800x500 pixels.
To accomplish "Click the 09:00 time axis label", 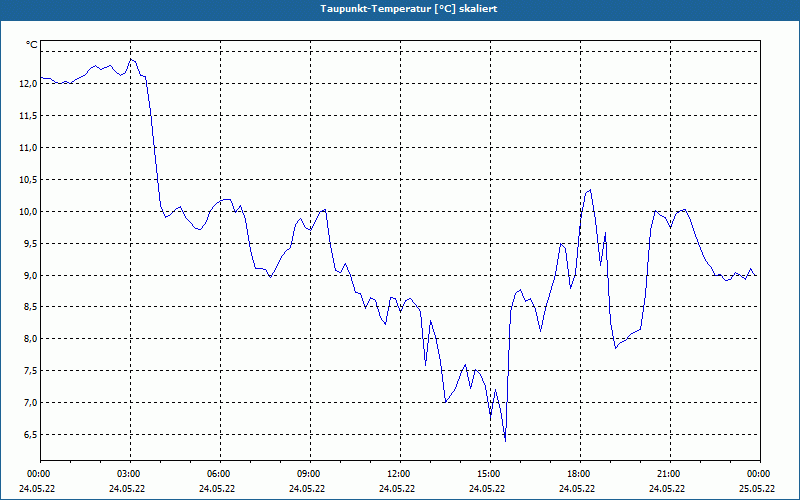I will [x=310, y=474].
